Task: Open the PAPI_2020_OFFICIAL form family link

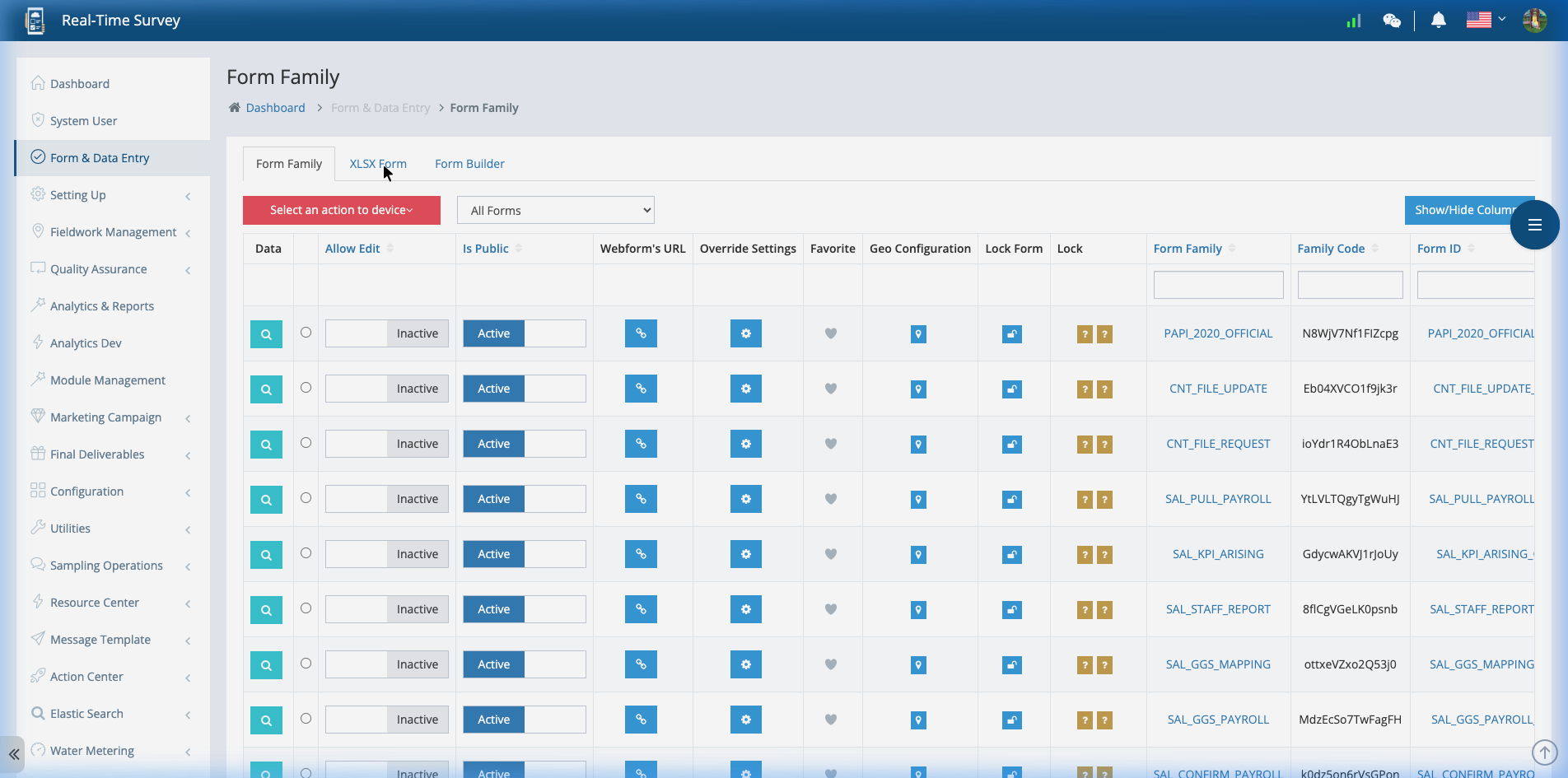Action: 1218,333
